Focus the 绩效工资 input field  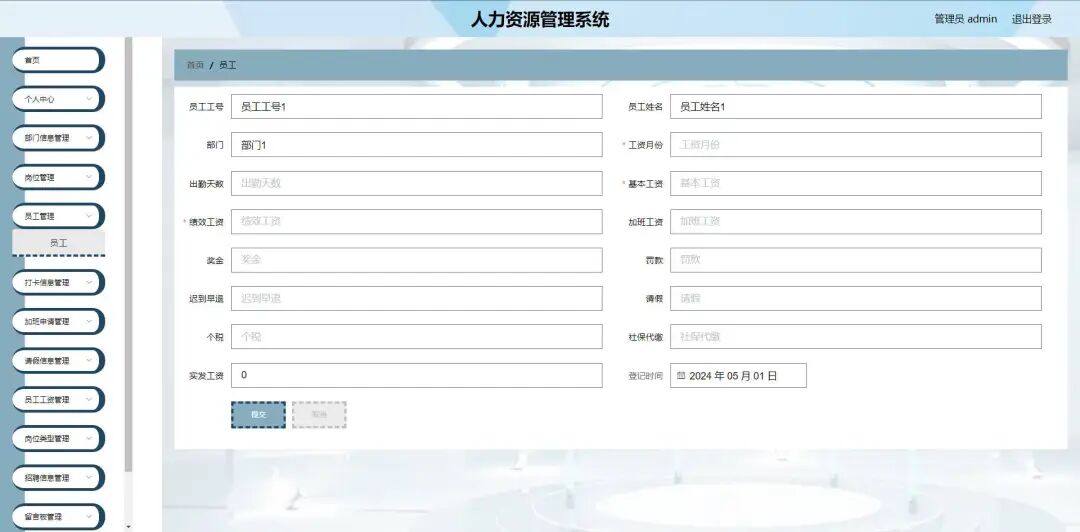pyautogui.click(x=417, y=222)
